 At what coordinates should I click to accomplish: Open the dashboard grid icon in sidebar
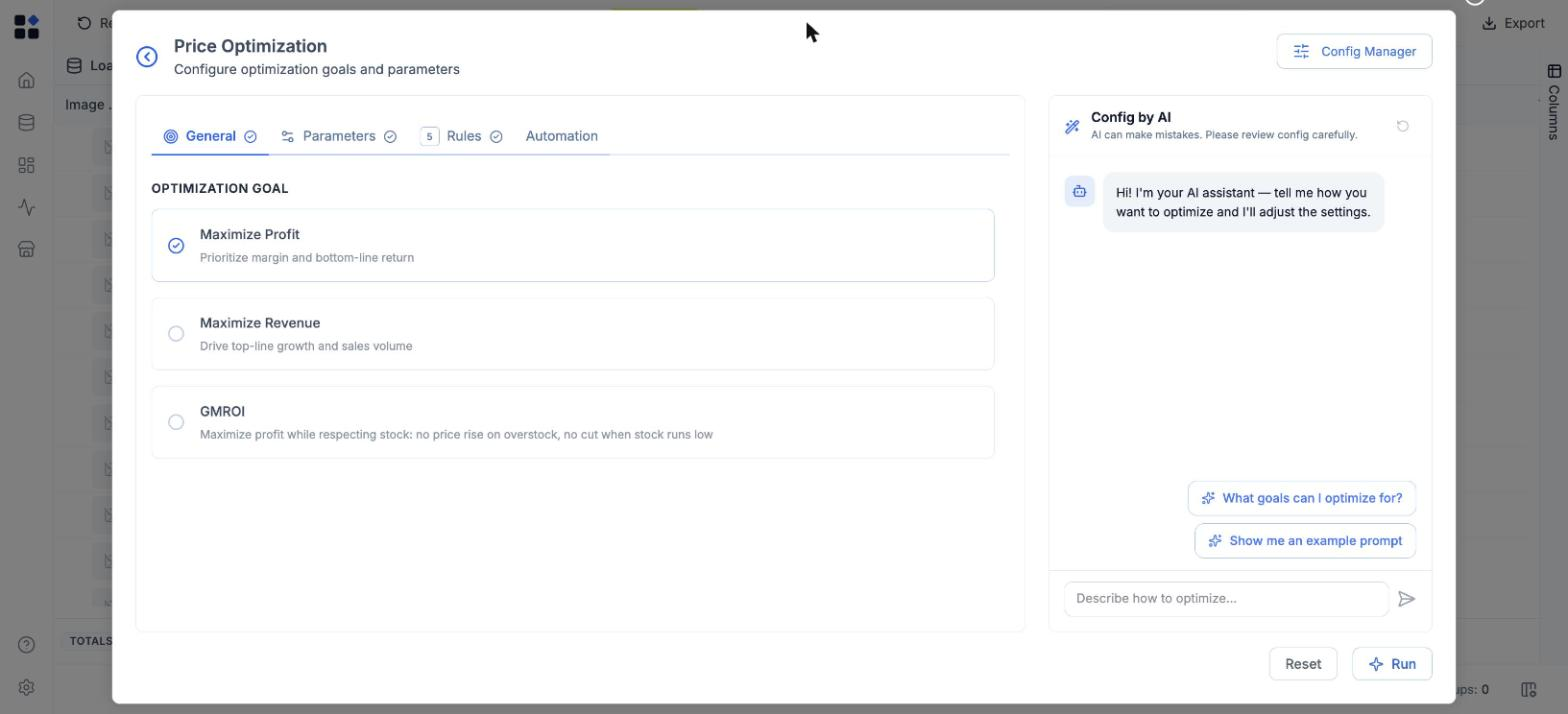(27, 165)
